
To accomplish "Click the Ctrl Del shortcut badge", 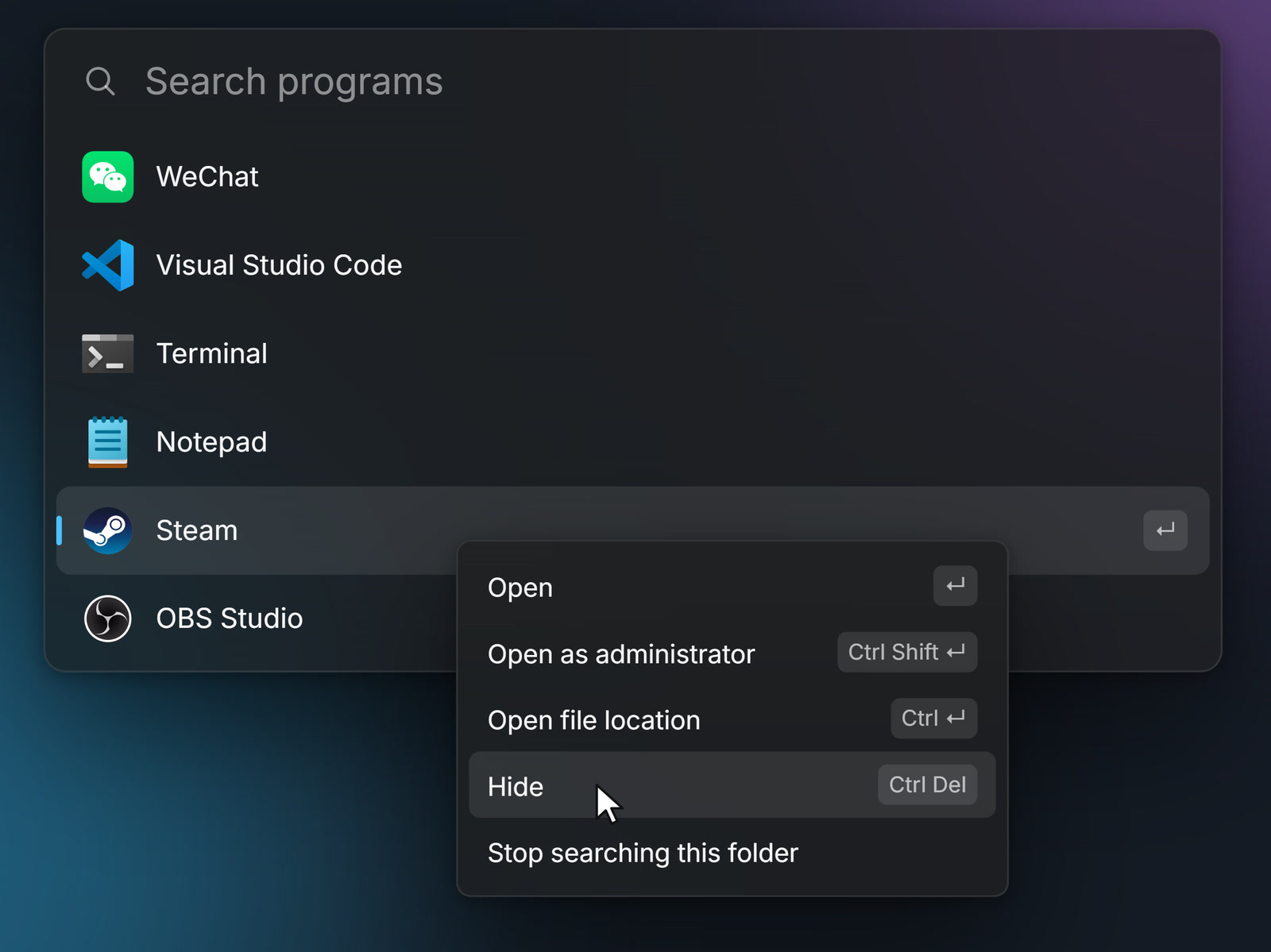I will point(928,784).
